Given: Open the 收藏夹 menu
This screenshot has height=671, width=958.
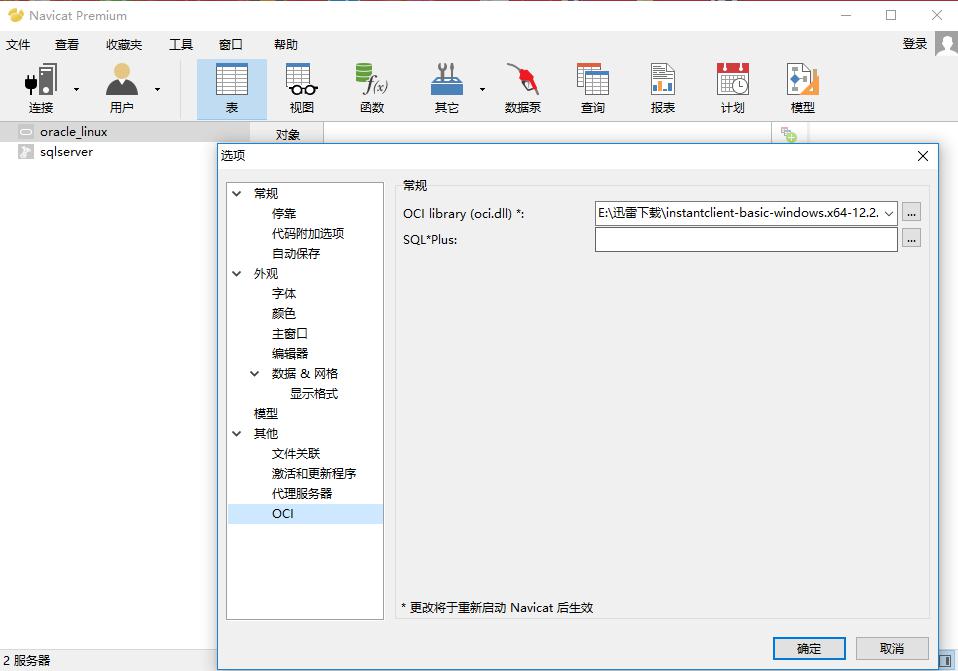Looking at the screenshot, I should [124, 45].
